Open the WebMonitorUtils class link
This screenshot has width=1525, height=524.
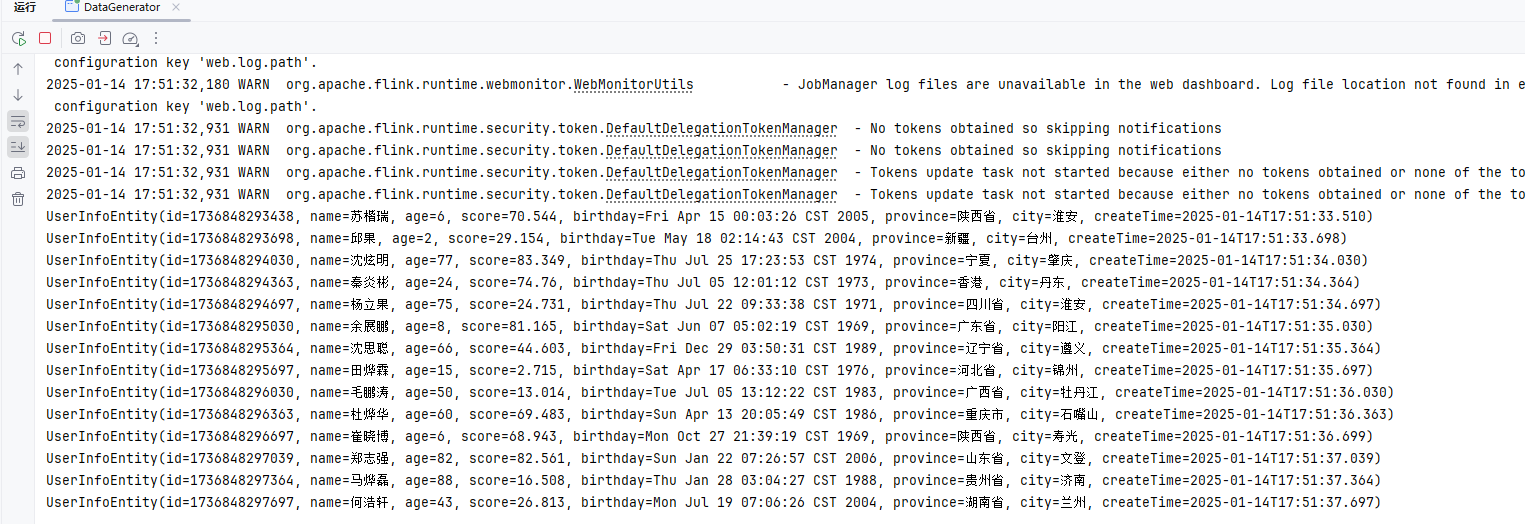click(633, 84)
